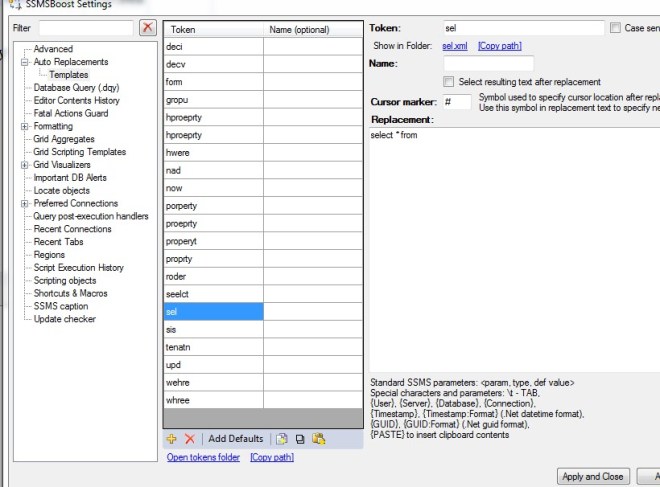Click the Apply and Close button
This screenshot has height=487, width=660.
(593, 476)
